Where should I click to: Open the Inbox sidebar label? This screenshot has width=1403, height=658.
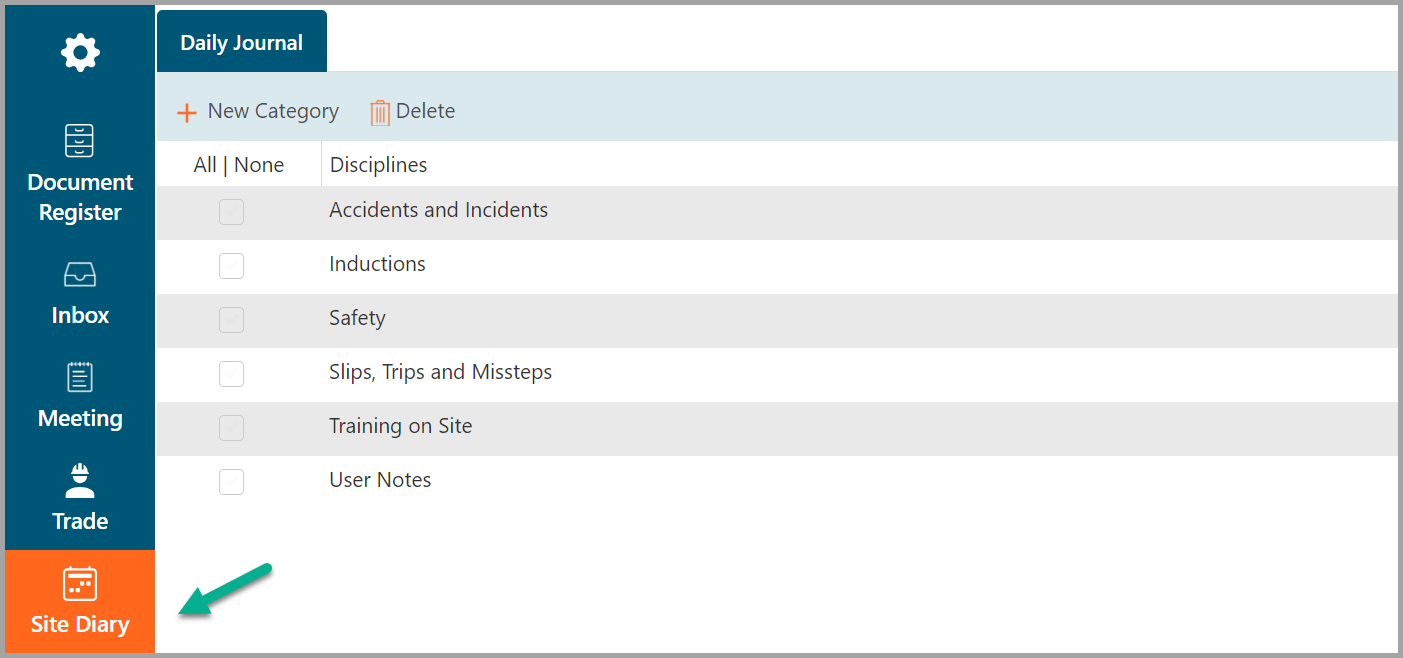click(x=80, y=315)
